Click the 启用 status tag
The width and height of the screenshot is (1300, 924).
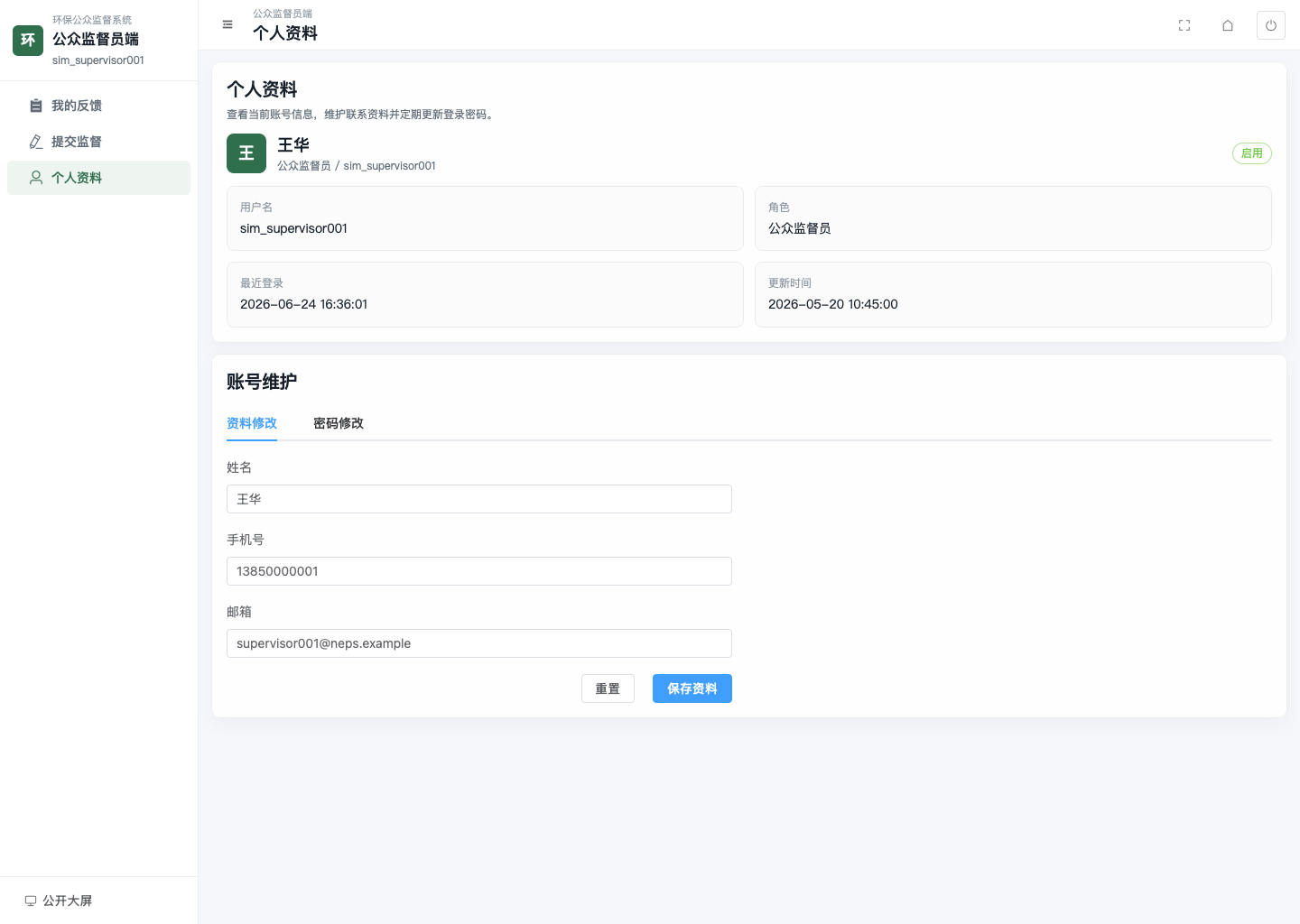click(1252, 153)
